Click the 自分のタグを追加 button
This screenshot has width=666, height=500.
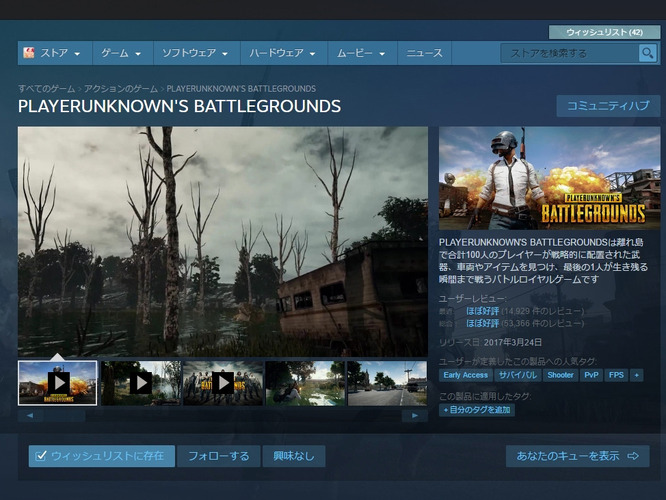pos(477,410)
